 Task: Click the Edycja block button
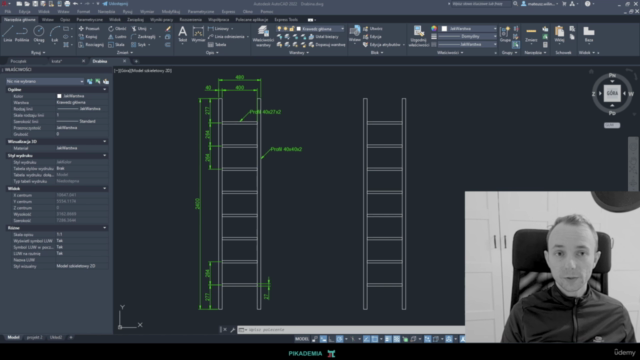coord(372,37)
